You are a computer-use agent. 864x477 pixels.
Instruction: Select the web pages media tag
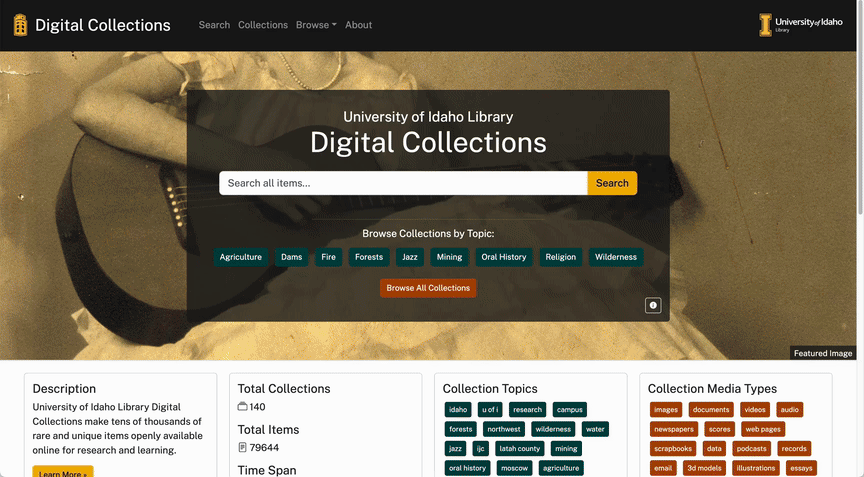point(763,429)
